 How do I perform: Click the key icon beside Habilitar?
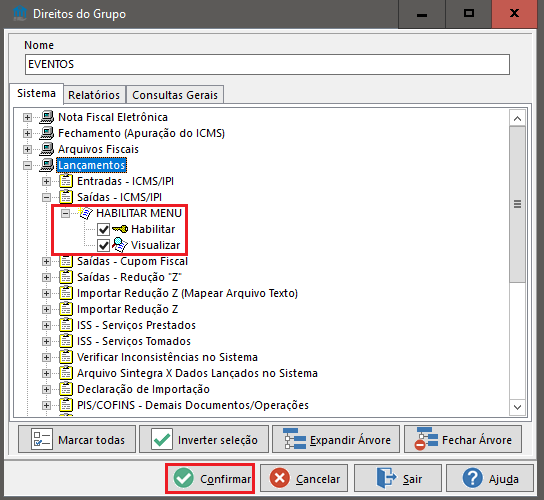click(x=120, y=229)
